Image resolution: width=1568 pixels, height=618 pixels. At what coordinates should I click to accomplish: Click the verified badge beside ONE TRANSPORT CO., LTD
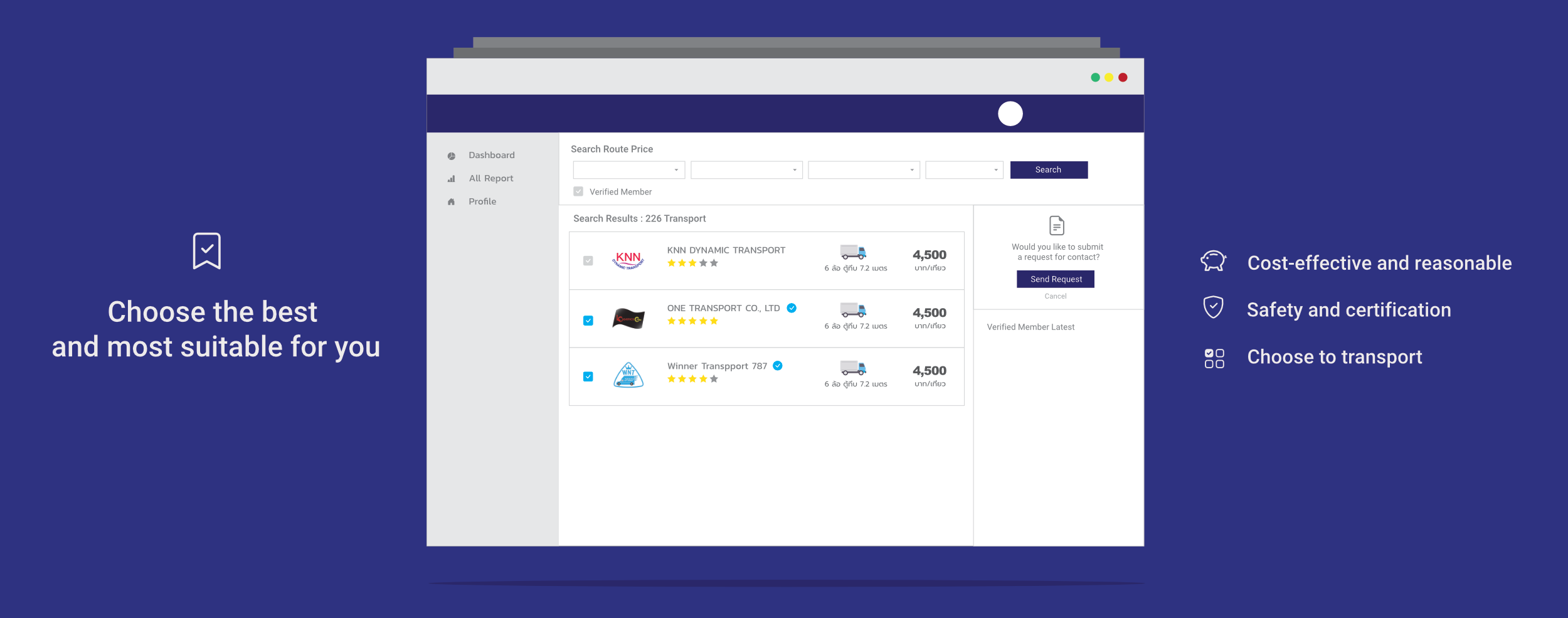[792, 308]
